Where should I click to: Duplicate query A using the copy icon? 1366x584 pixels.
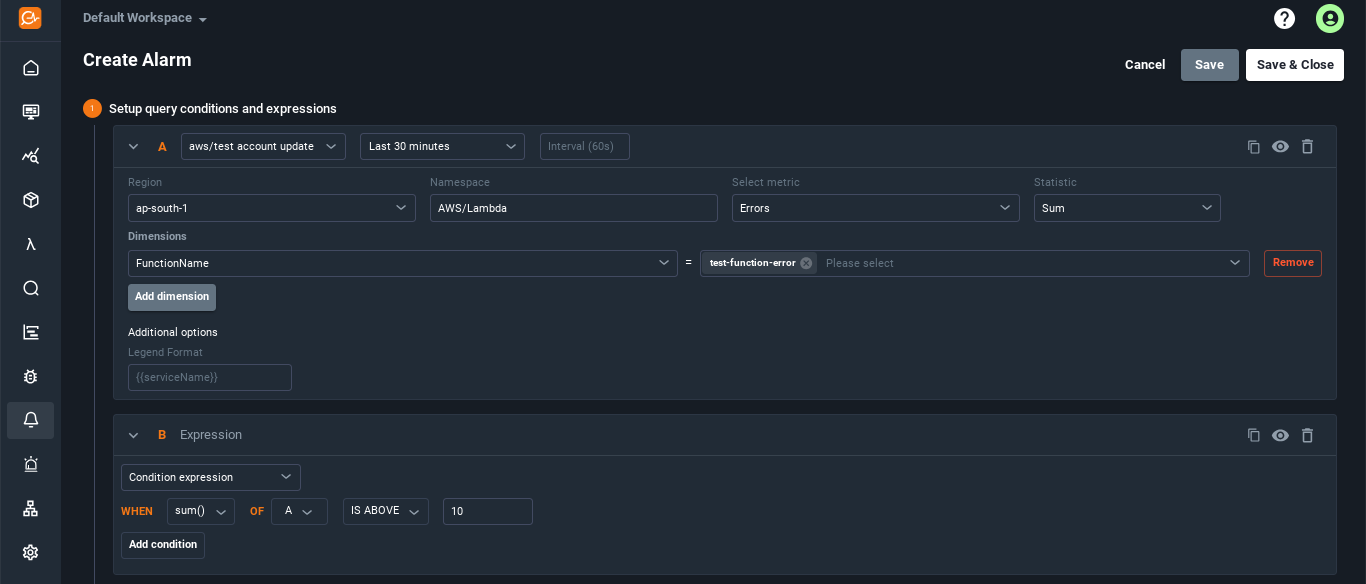(1254, 146)
